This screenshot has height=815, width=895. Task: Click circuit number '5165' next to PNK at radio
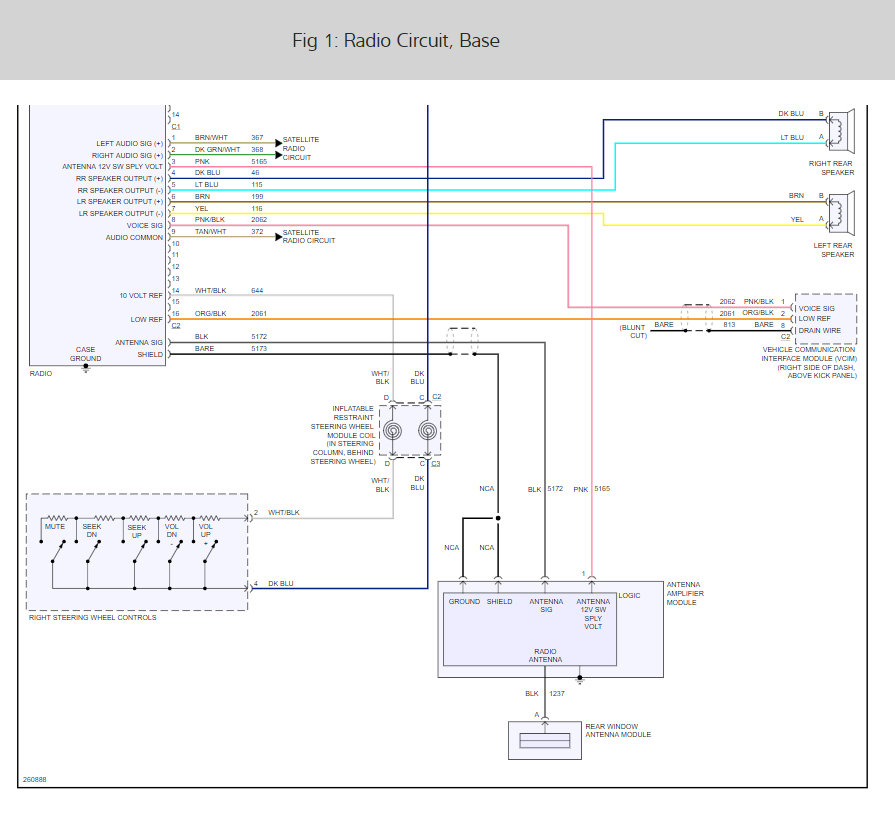click(259, 162)
